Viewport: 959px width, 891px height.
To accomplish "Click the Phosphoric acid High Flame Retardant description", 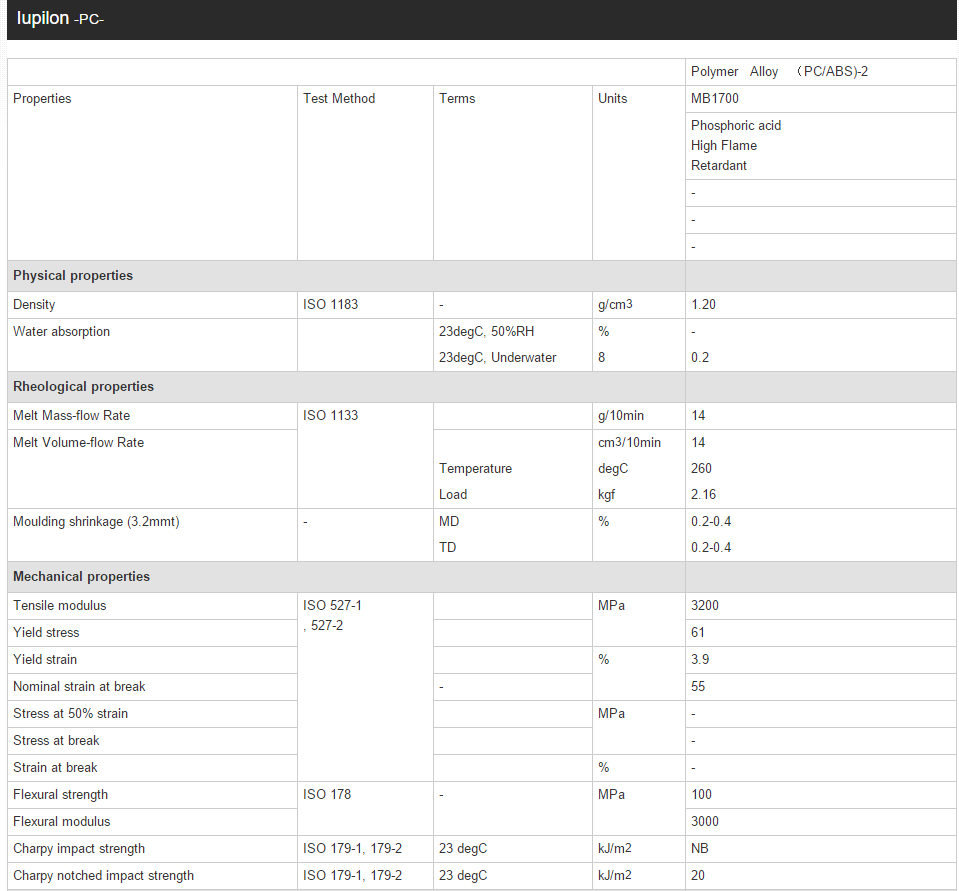I will pyautogui.click(x=735, y=145).
